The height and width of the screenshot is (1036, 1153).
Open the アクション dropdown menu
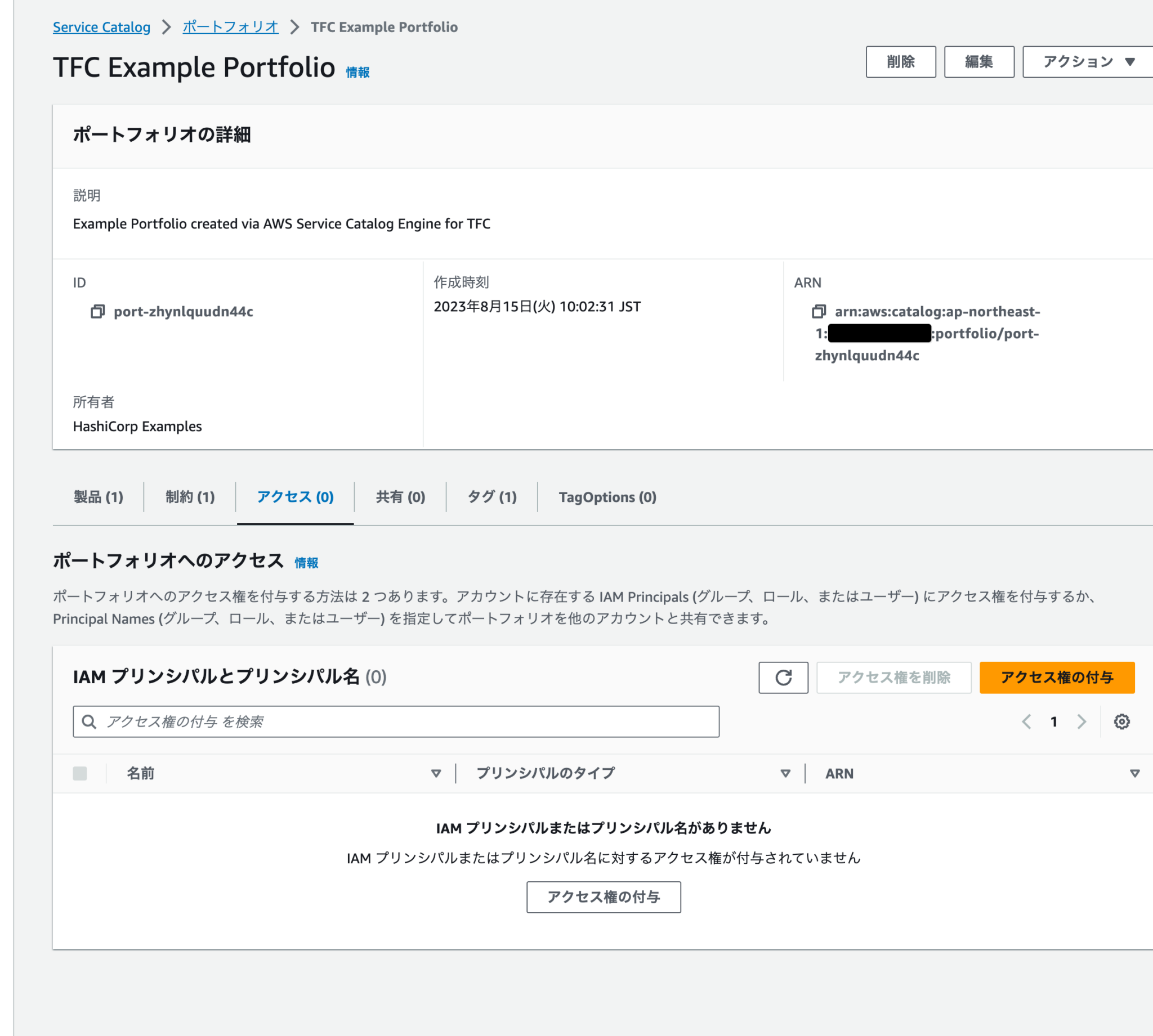tap(1088, 61)
